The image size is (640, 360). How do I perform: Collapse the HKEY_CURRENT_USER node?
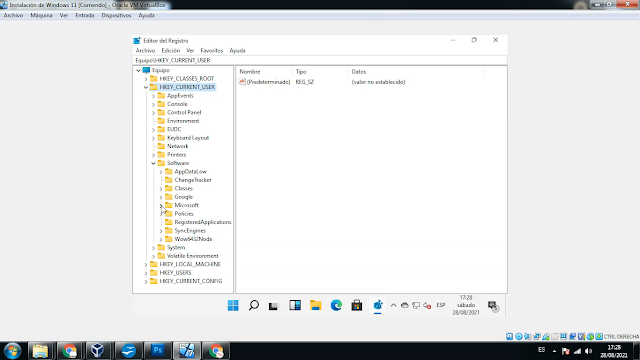click(146, 87)
